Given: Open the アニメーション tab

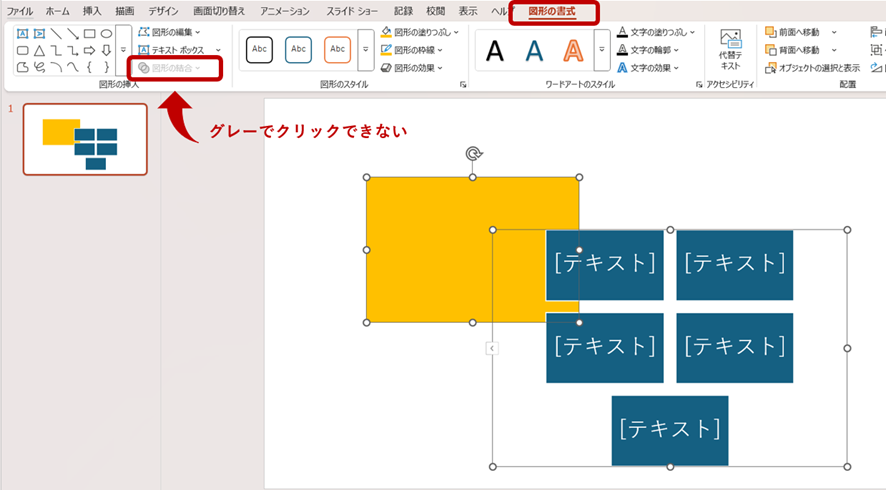Looking at the screenshot, I should pyautogui.click(x=285, y=11).
